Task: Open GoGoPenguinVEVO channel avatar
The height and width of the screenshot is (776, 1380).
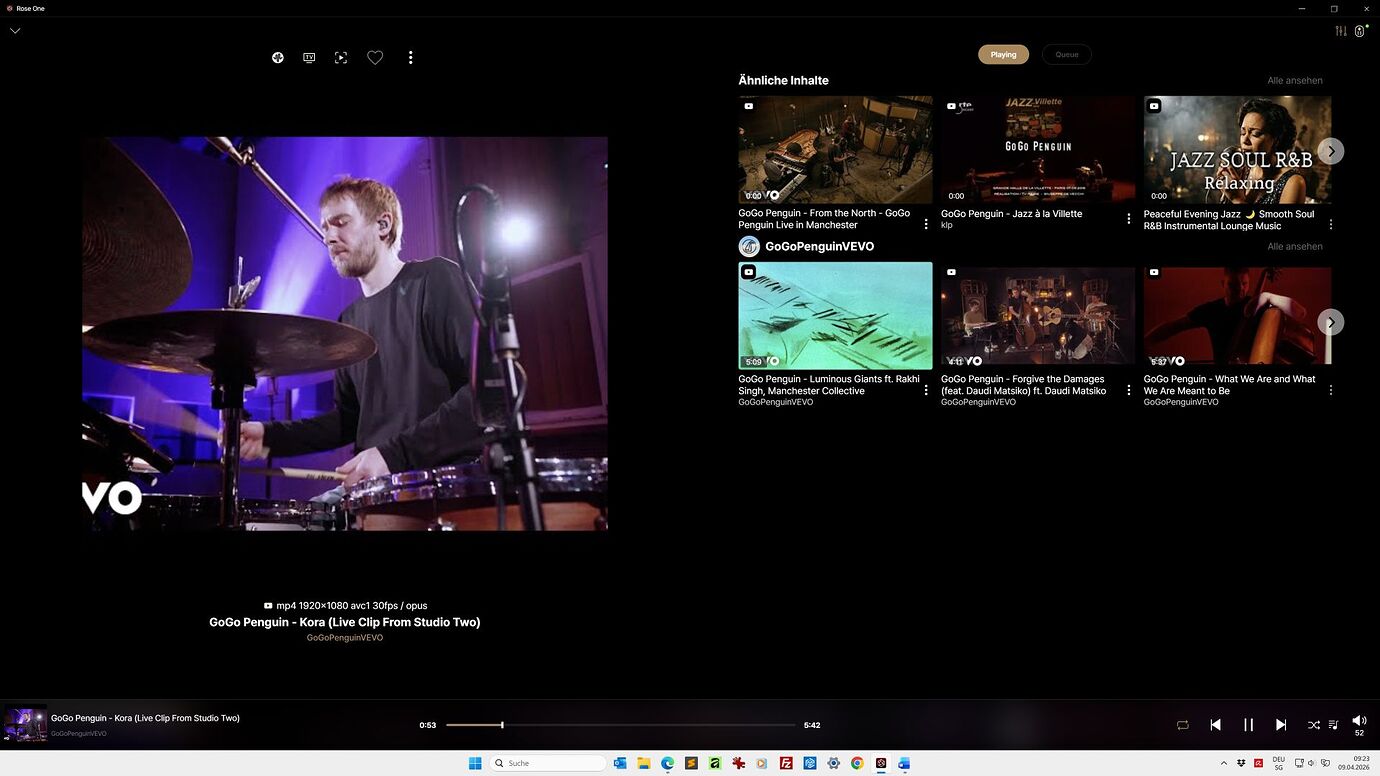Action: tap(749, 247)
